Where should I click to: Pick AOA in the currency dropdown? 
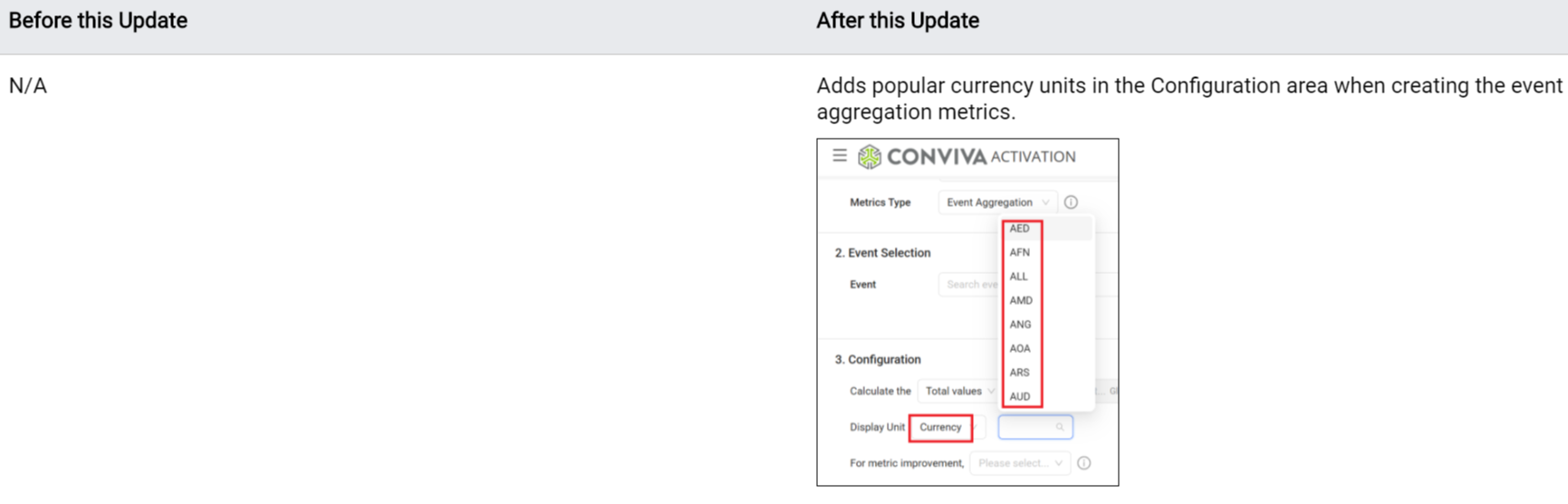(1020, 348)
